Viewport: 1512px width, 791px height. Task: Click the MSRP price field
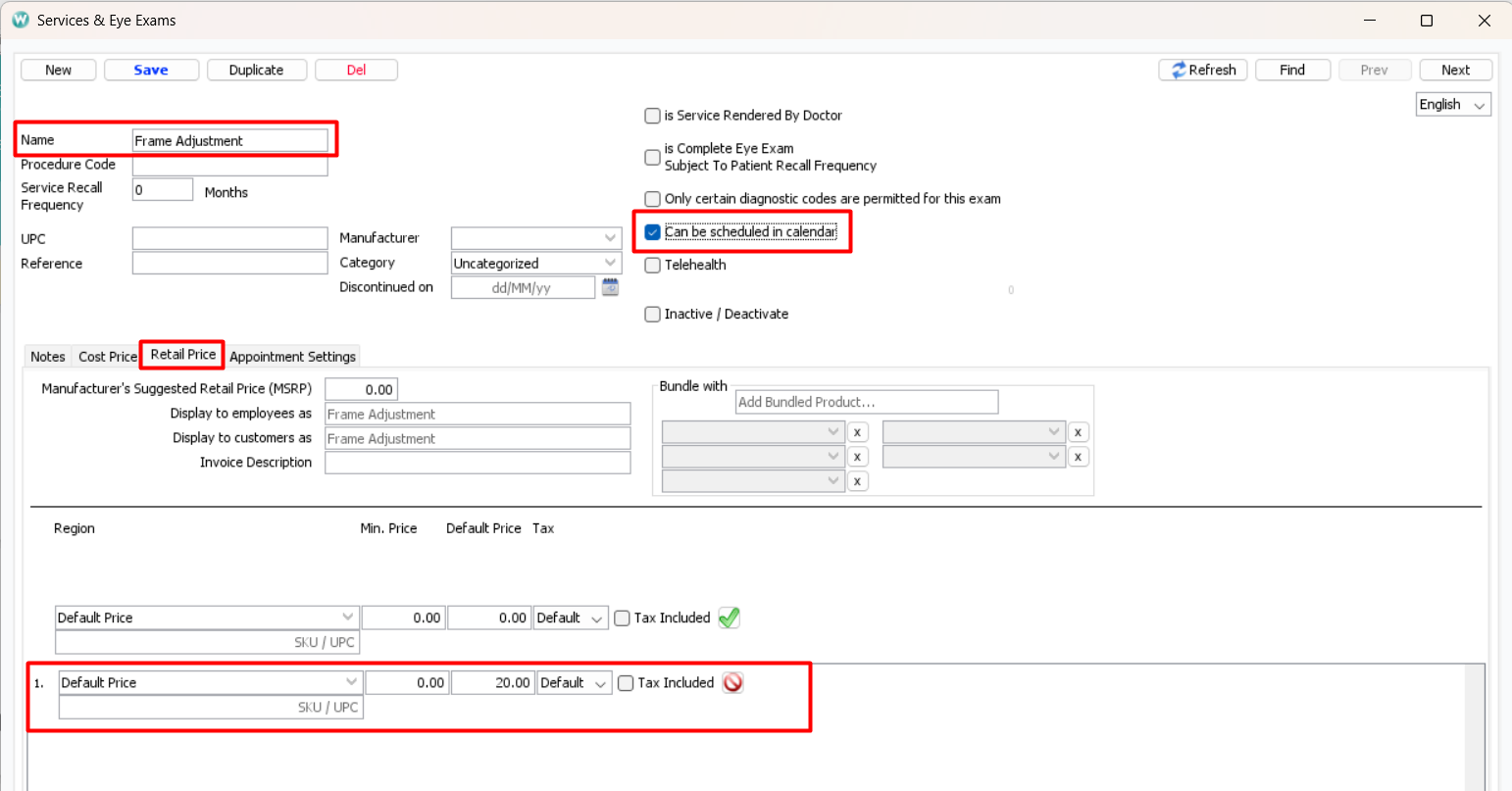coord(362,389)
